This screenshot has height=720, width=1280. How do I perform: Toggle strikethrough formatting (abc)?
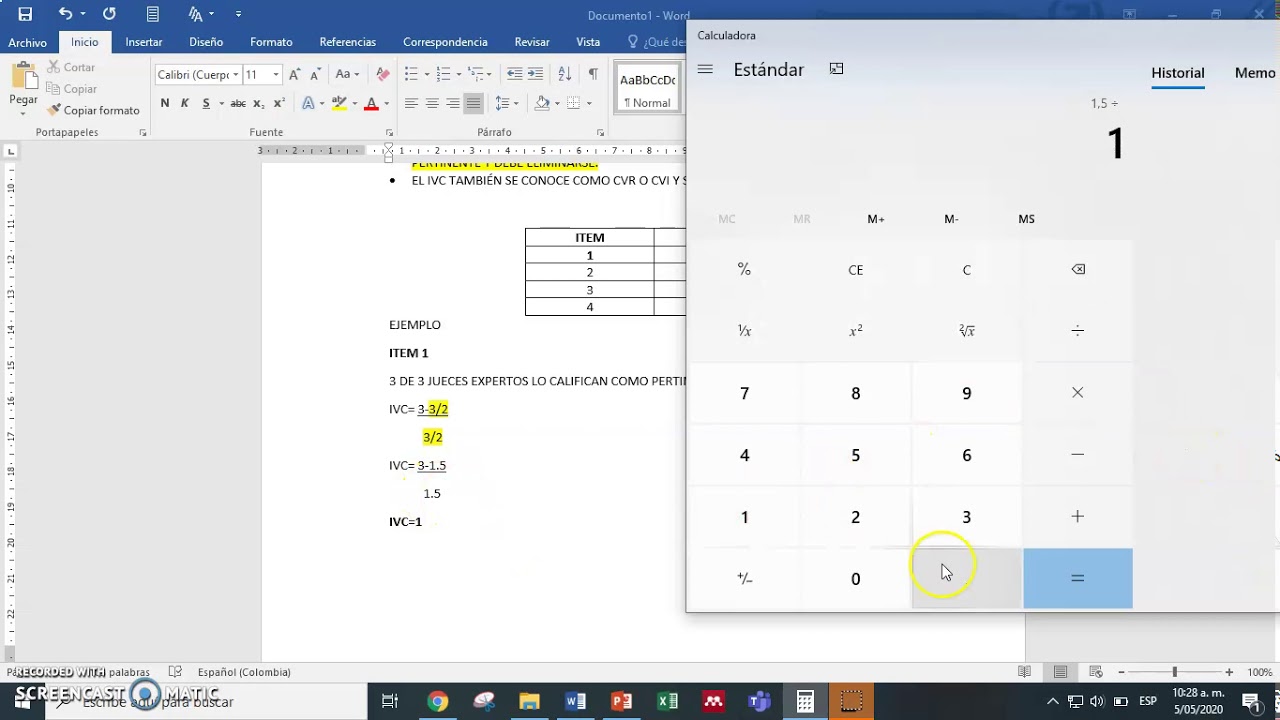click(238, 103)
